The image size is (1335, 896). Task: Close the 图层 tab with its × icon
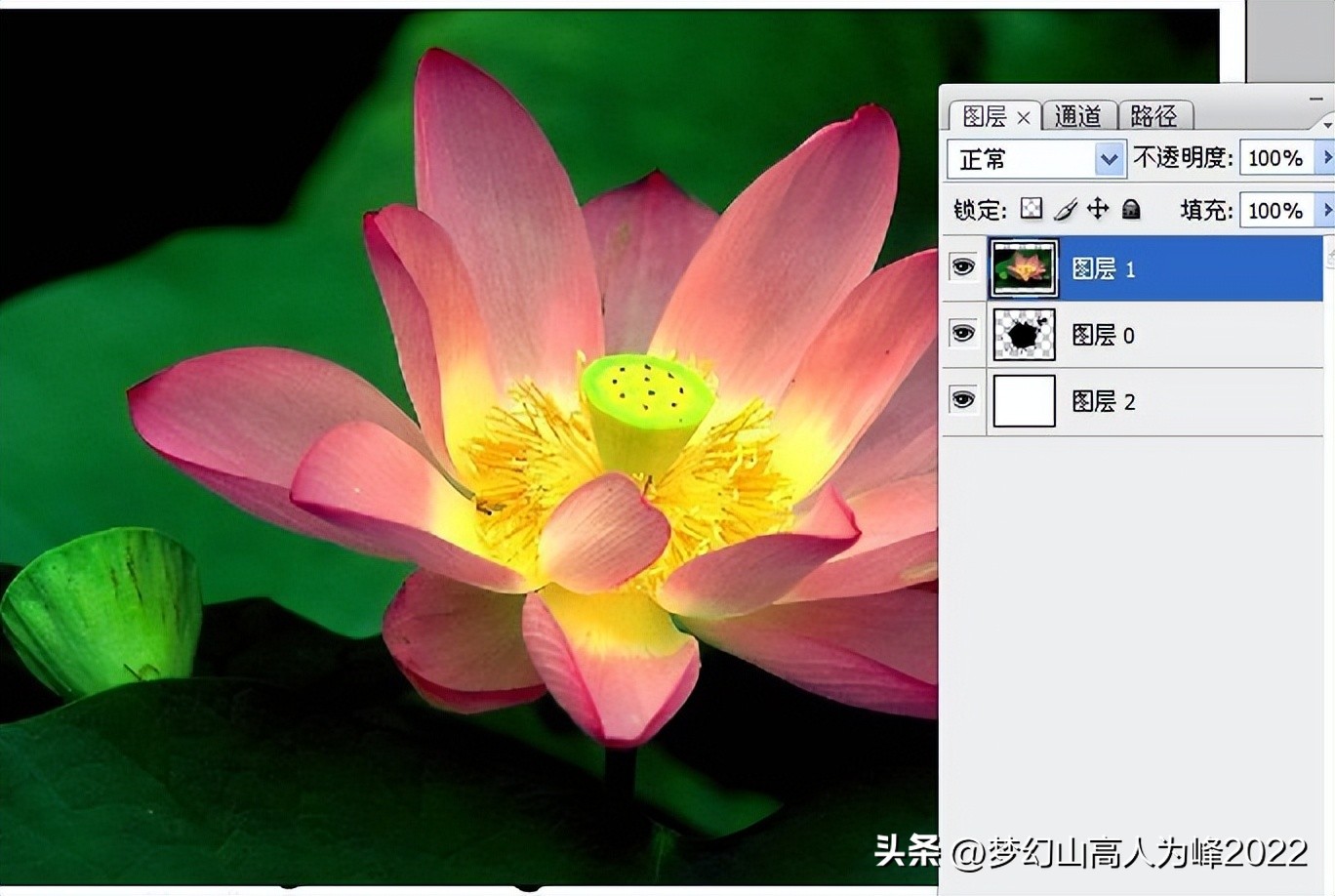(1024, 117)
